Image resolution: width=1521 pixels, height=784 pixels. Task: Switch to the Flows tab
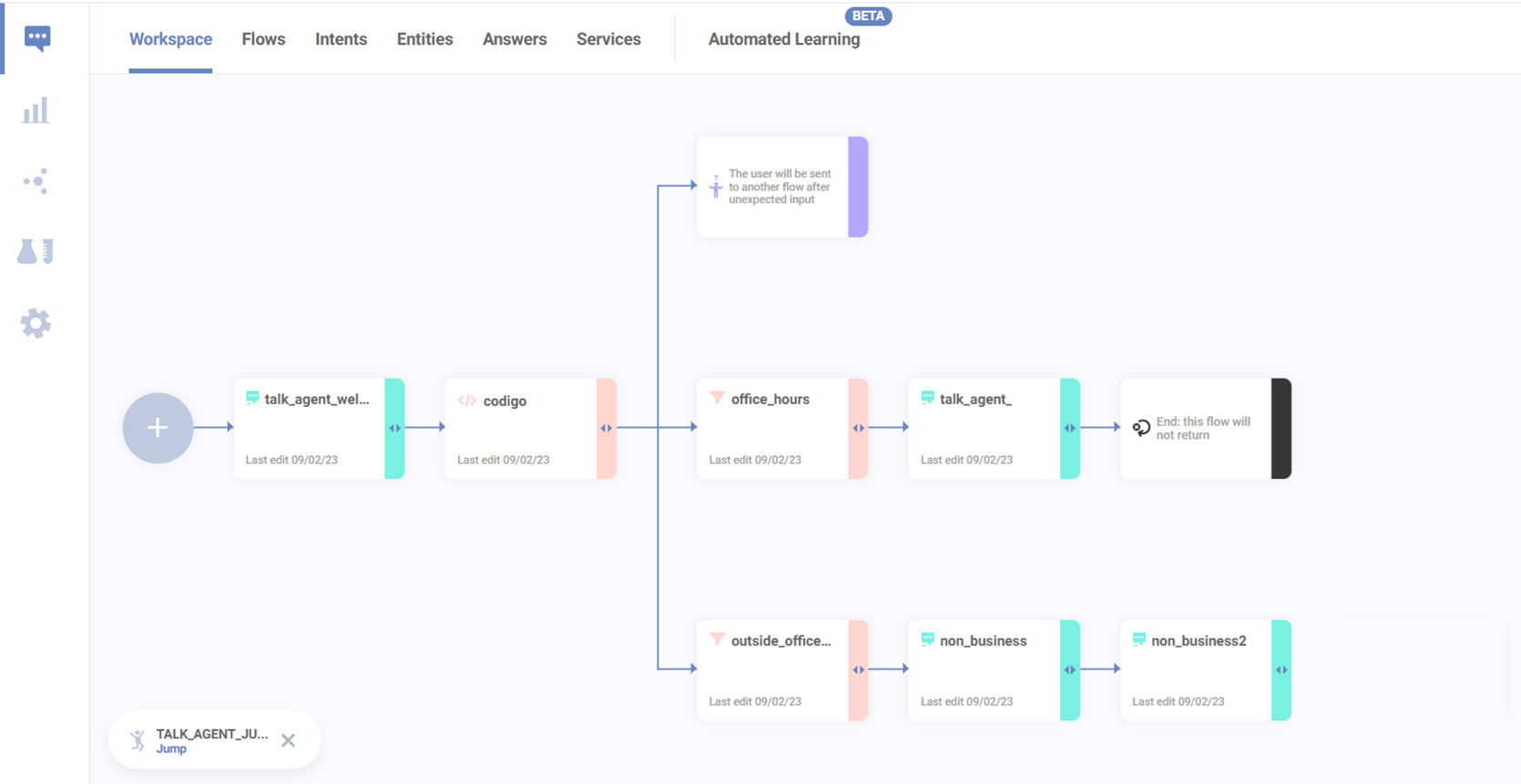tap(263, 39)
